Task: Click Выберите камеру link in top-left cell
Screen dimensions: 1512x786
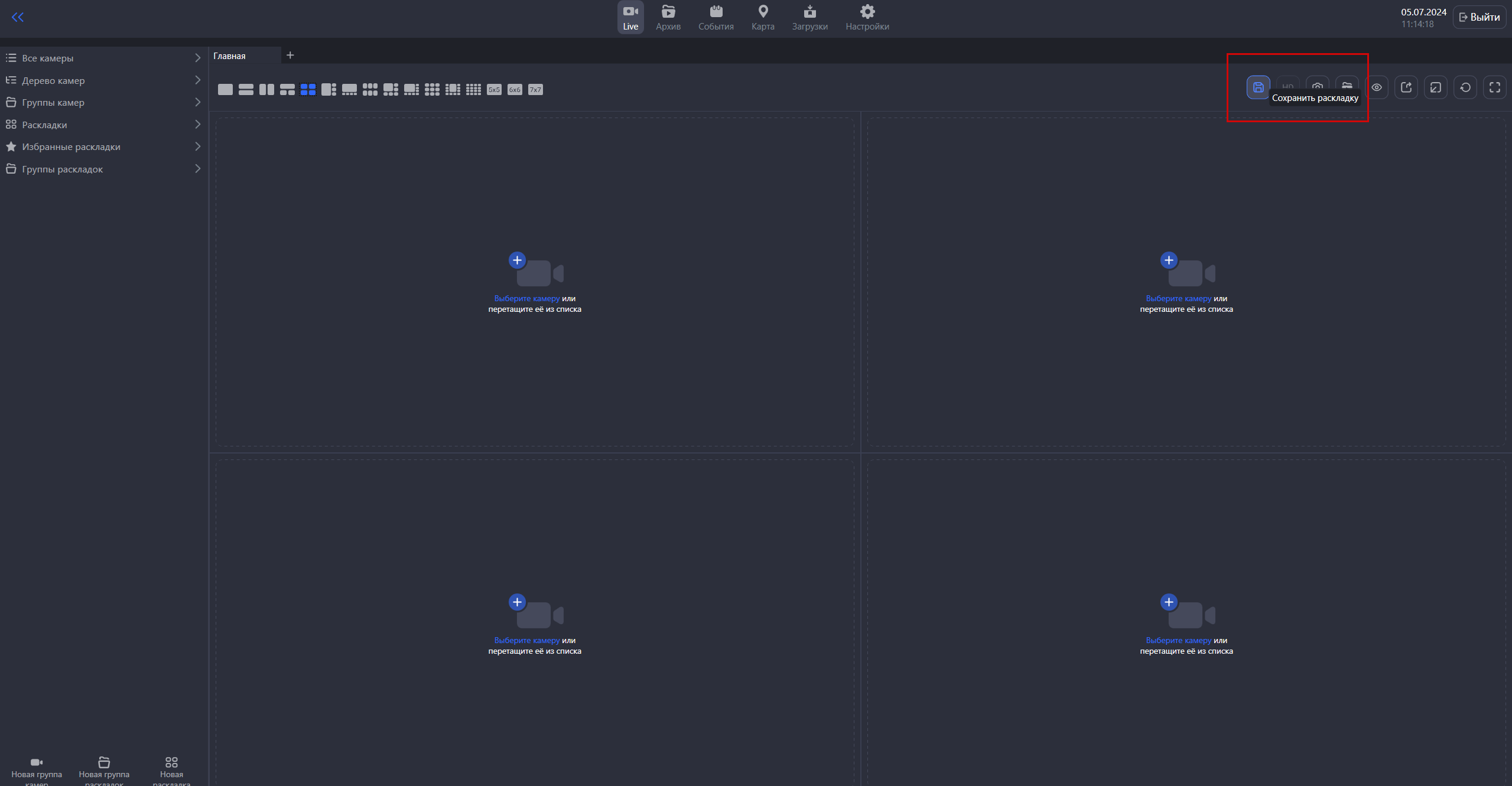Action: pos(526,298)
